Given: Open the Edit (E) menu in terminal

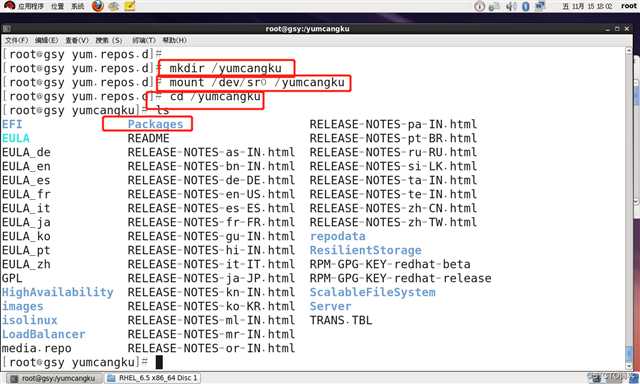Looking at the screenshot, I should [x=47, y=40].
